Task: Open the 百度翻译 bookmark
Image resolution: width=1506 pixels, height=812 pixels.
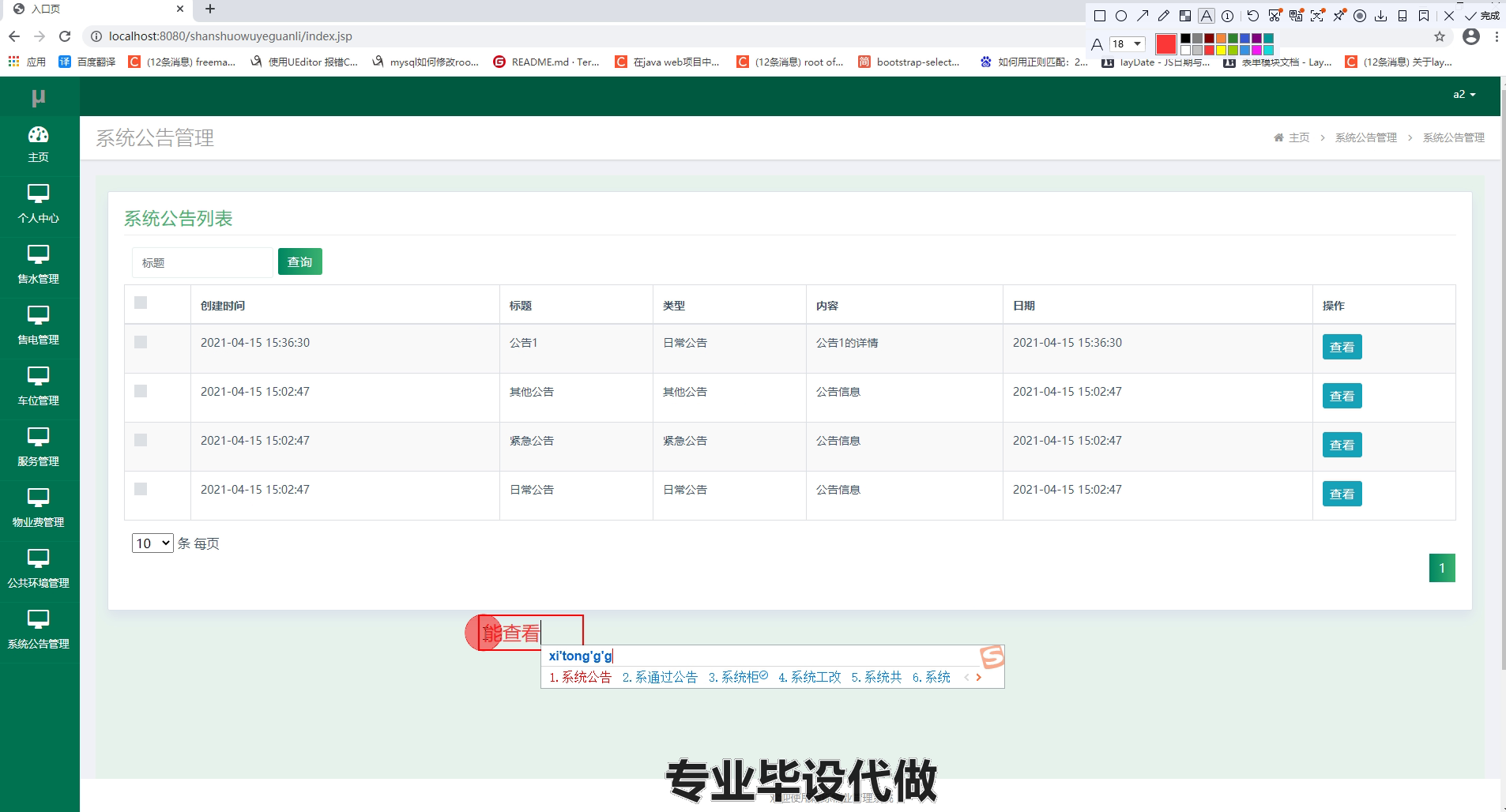Action: point(88,62)
